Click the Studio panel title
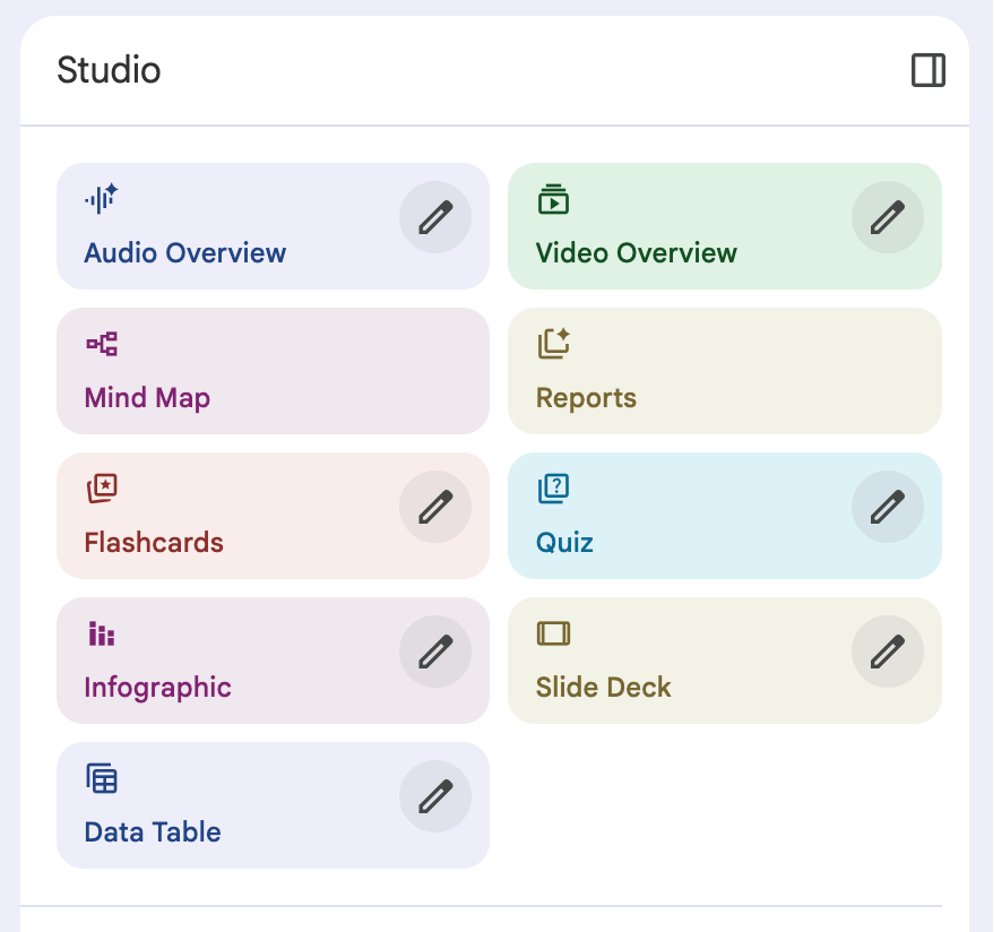994x932 pixels. pos(109,71)
